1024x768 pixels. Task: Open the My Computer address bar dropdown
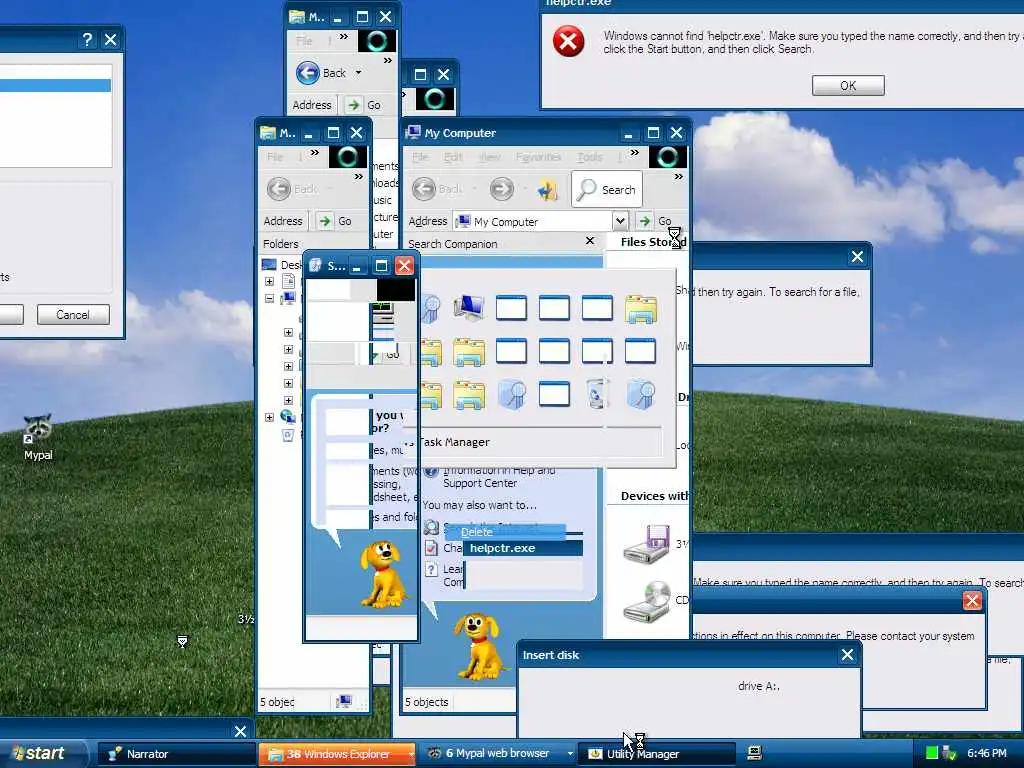(x=620, y=221)
